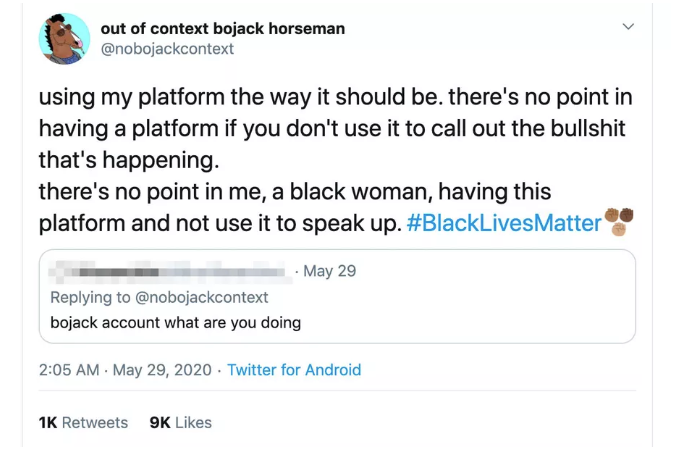Click the BoJack Horseman profile avatar
Image resolution: width=679 pixels, height=464 pixels.
[x=64, y=38]
